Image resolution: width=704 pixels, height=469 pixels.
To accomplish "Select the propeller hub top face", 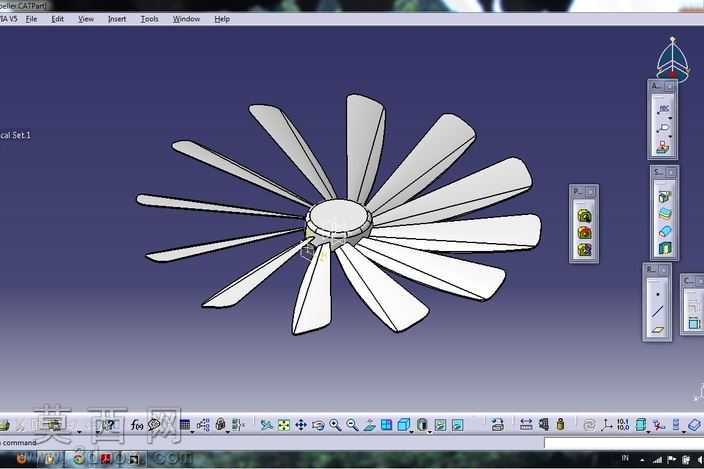I will click(x=338, y=215).
